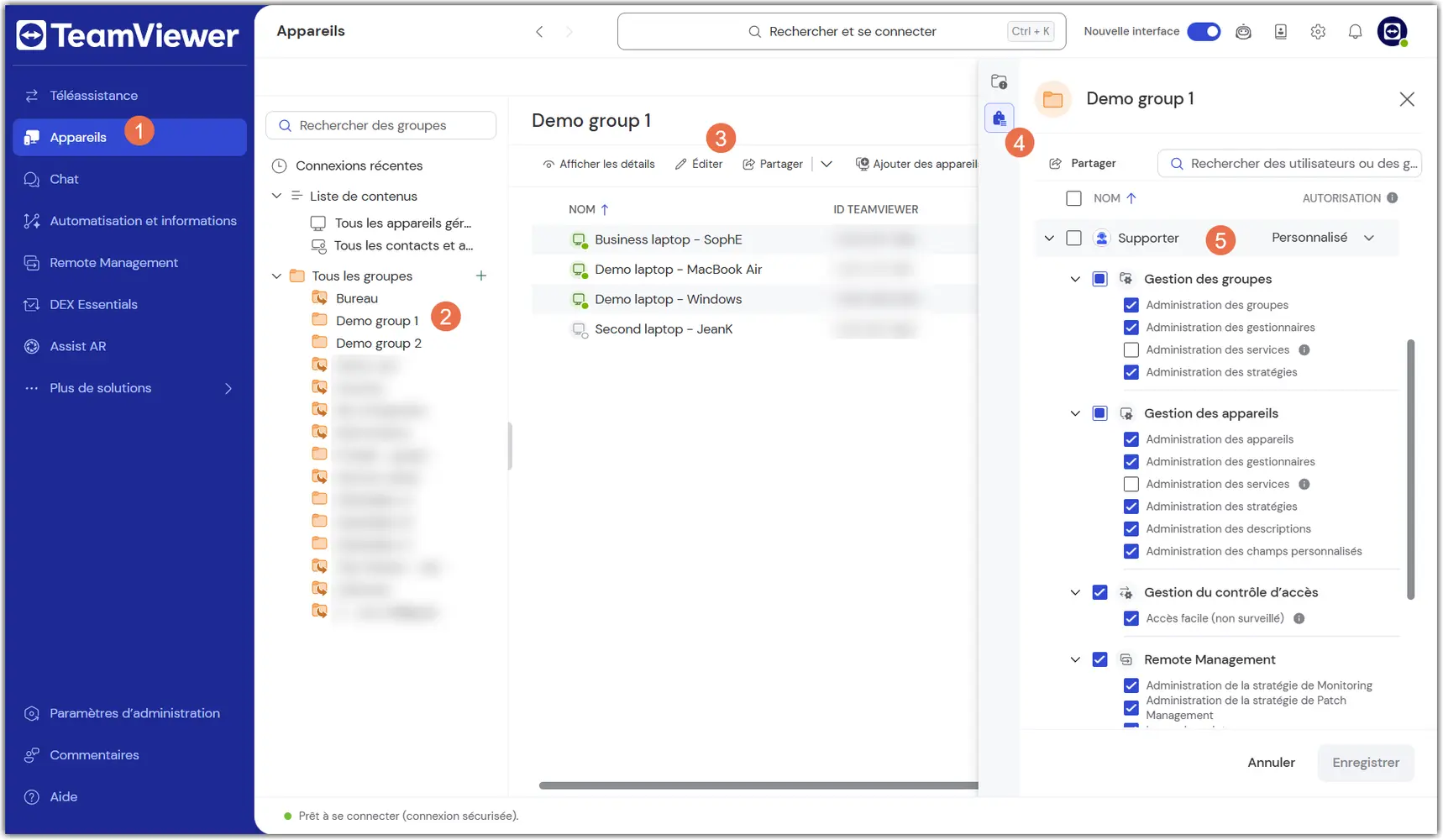Toggle the Nouvelle interface switch
1443x840 pixels.
1204,32
